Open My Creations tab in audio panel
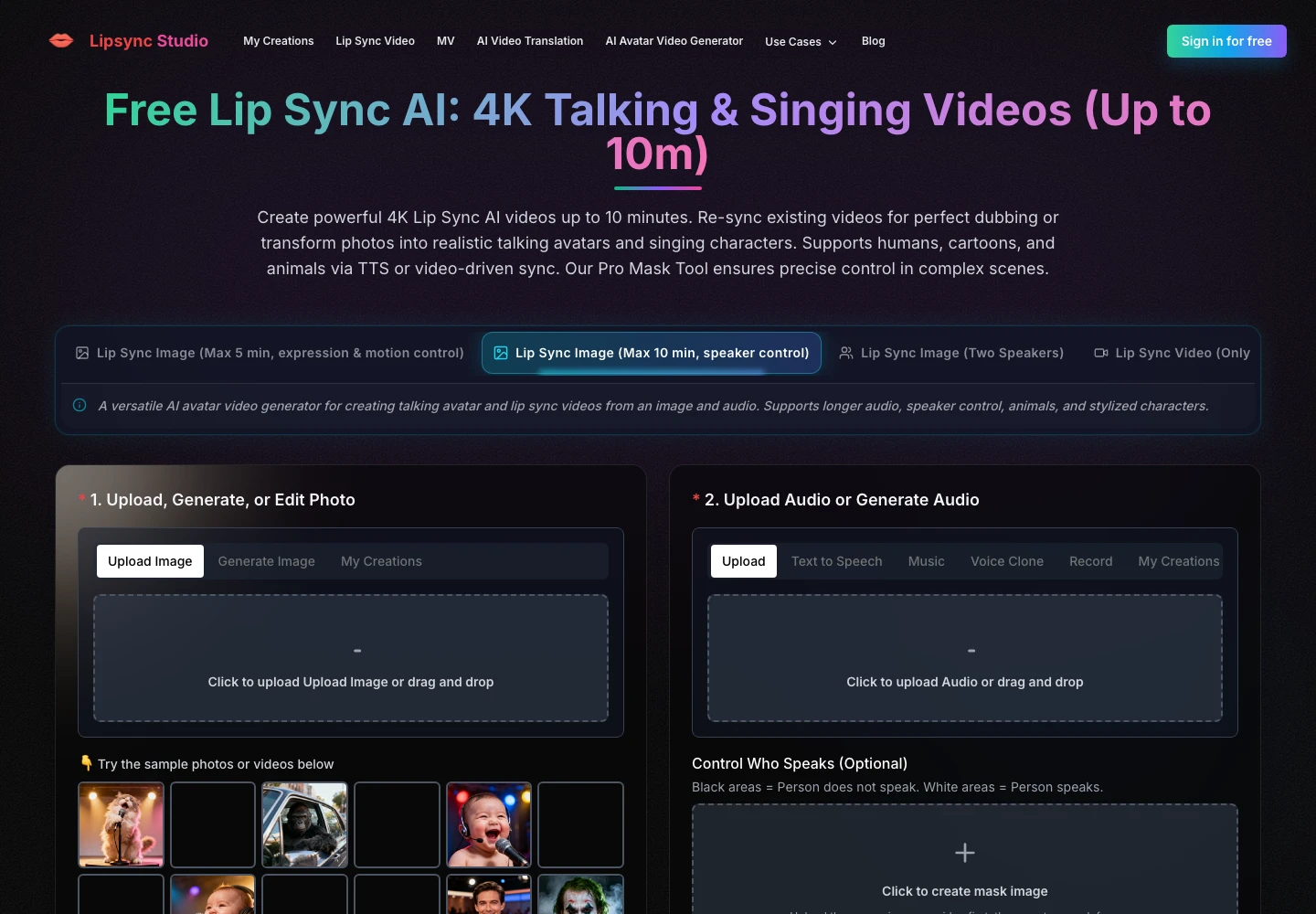 pos(1179,561)
